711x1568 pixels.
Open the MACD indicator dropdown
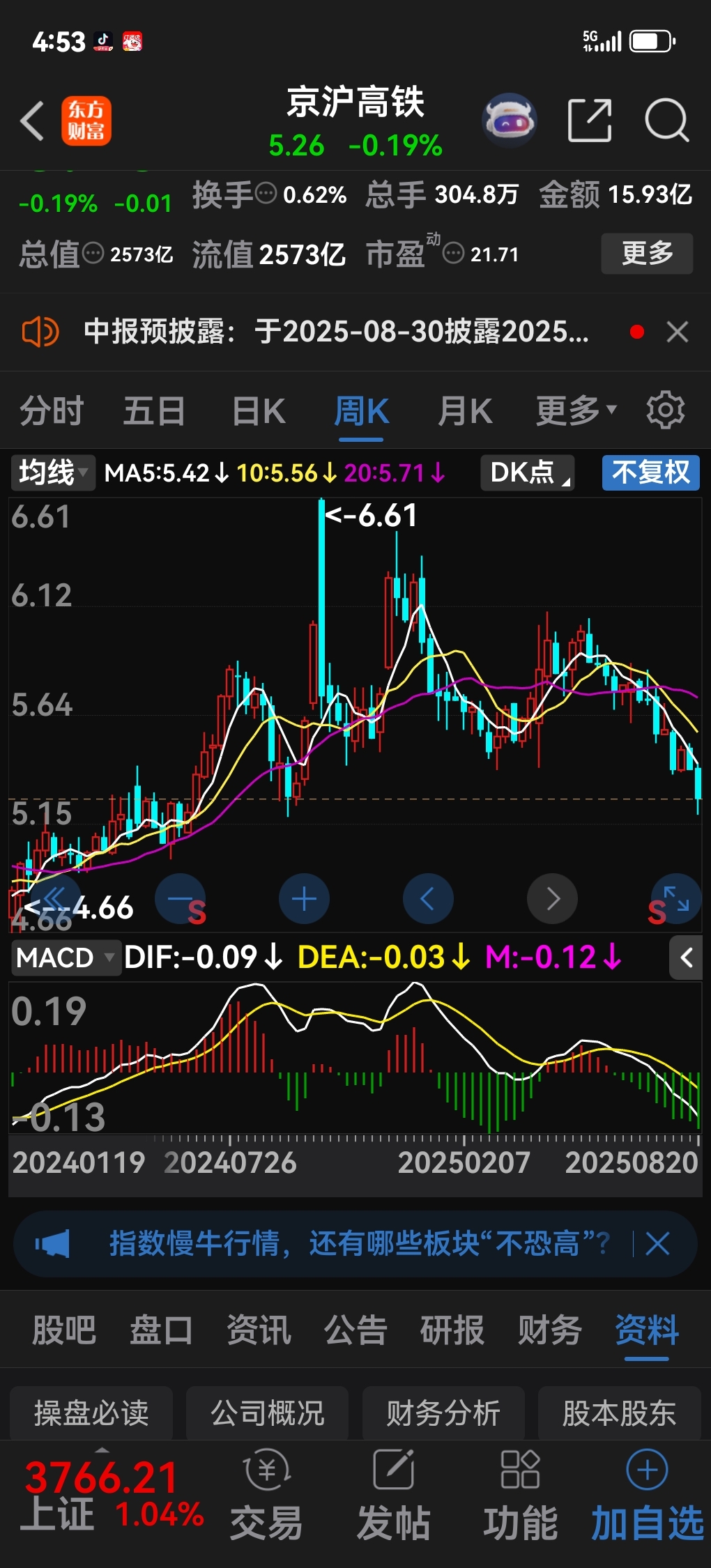[66, 958]
